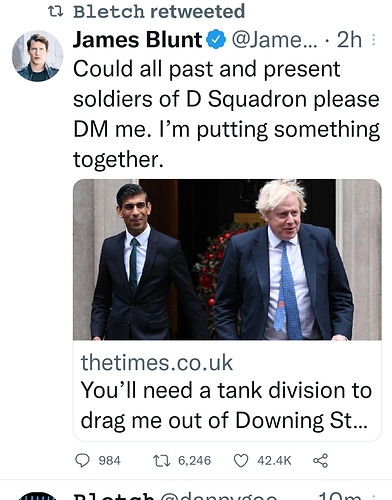Image resolution: width=392 pixels, height=500 pixels.
Task: Open three-dot menu on the 10m tweet
Action: click(x=373, y=497)
